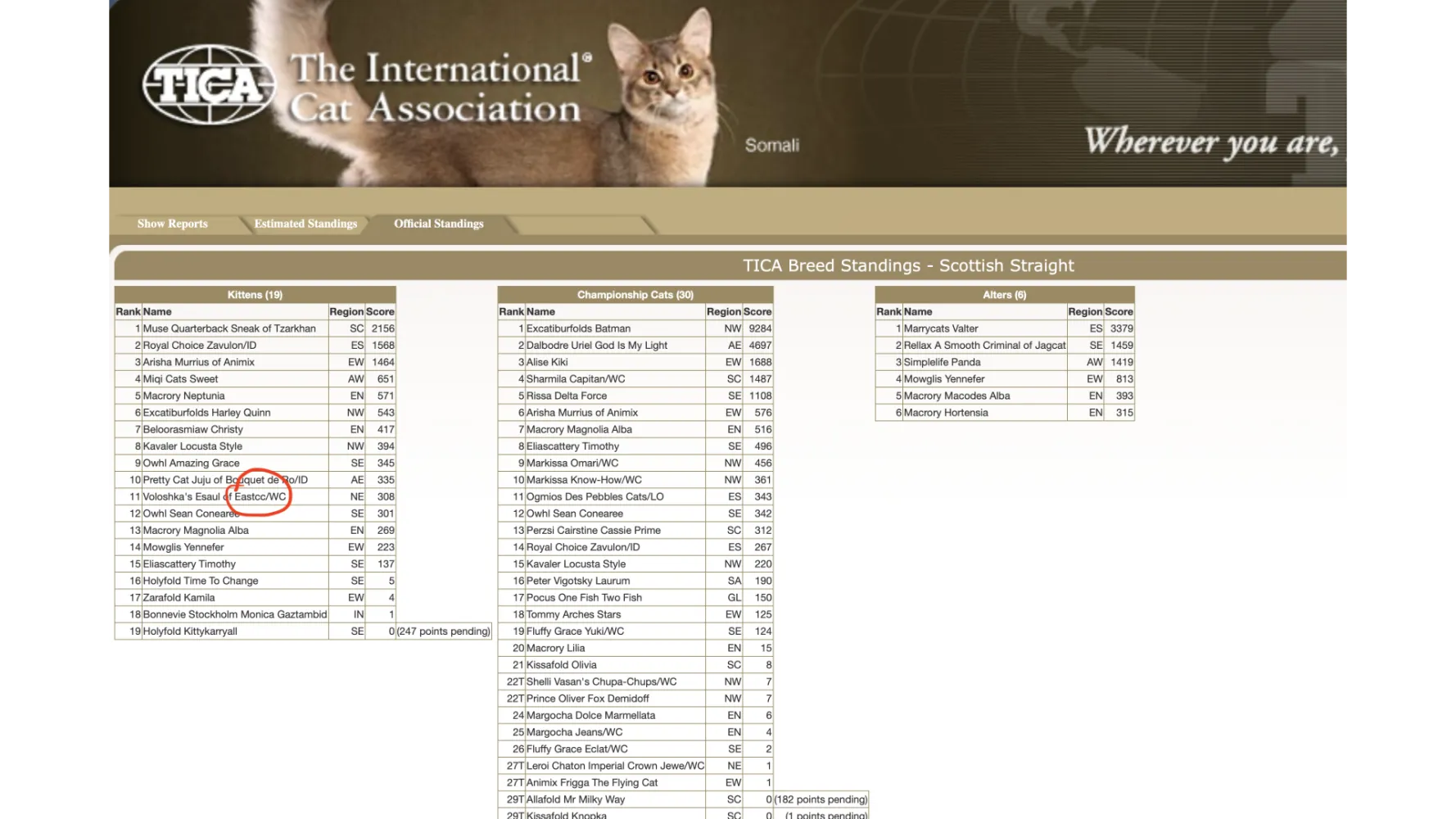The height and width of the screenshot is (819, 1456).
Task: Click Kissafold Olivia entry
Action: click(561, 665)
